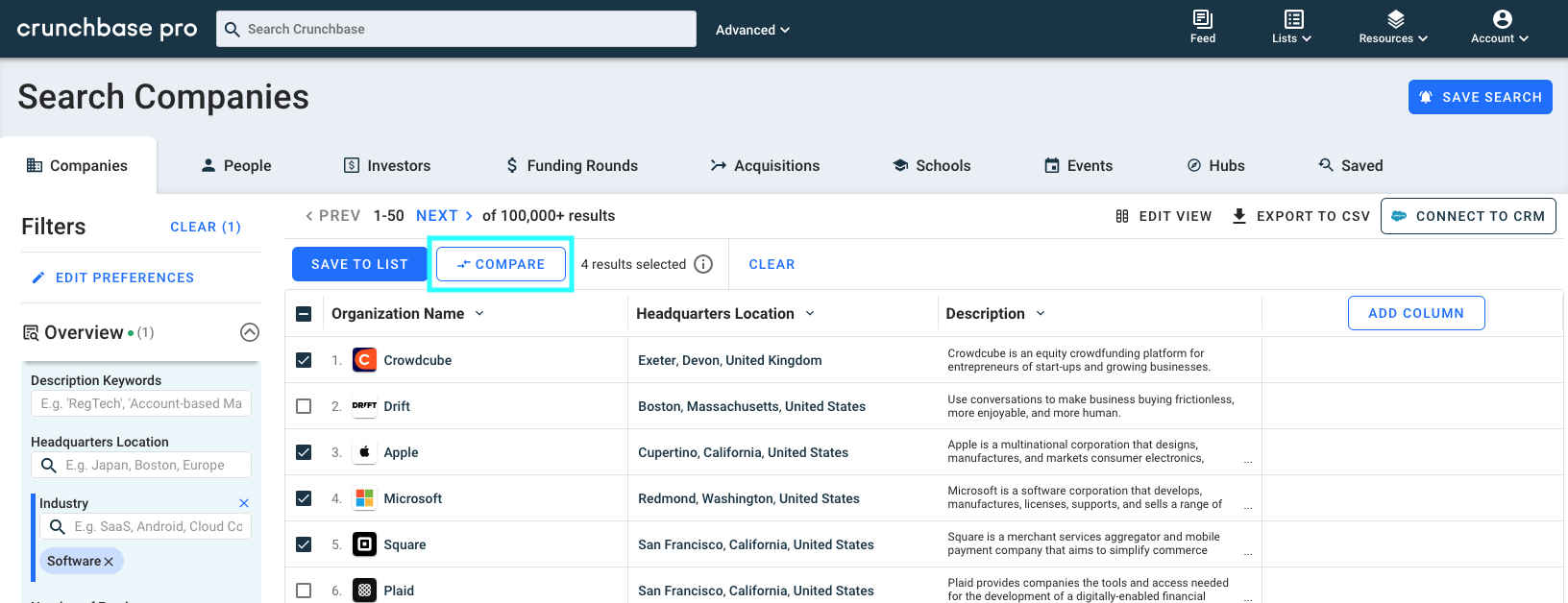Image resolution: width=1568 pixels, height=603 pixels.
Task: Open Headquarters Location column dropdown arrow
Action: 810,314
